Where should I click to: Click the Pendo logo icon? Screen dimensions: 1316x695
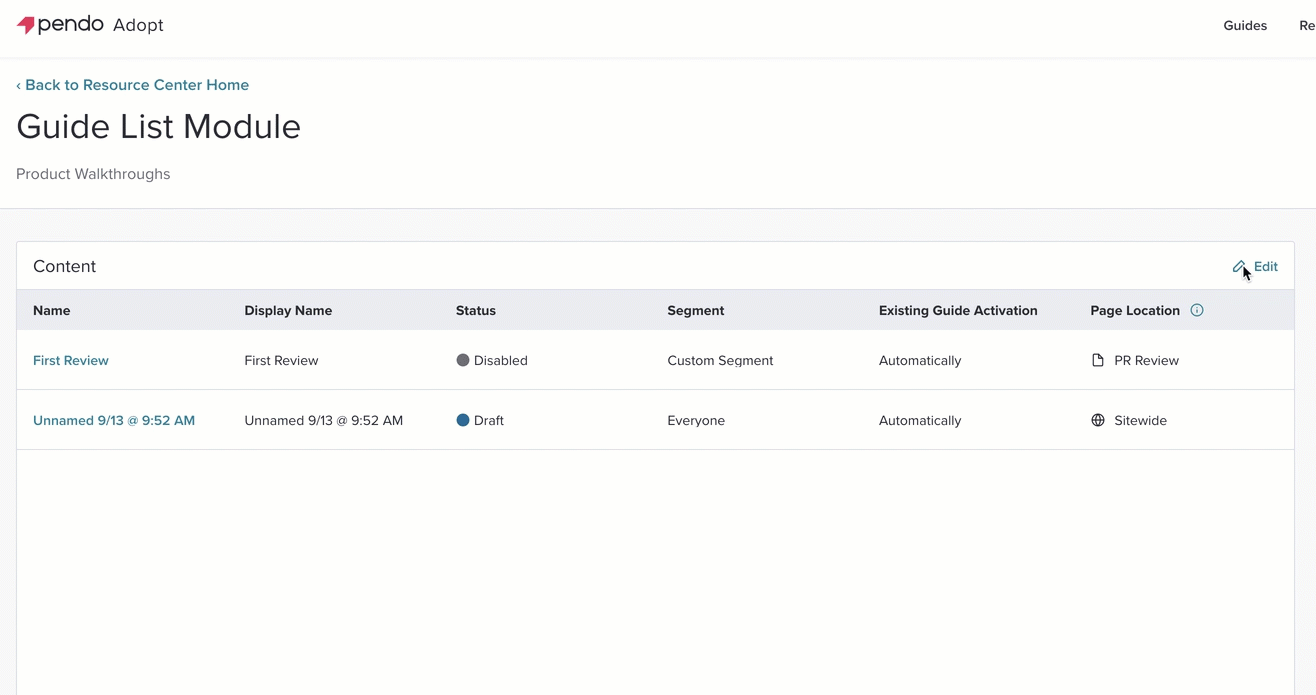pos(26,25)
